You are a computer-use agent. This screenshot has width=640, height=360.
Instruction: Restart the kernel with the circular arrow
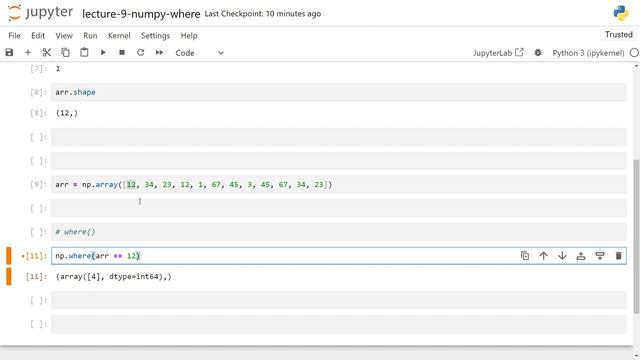tap(140, 53)
